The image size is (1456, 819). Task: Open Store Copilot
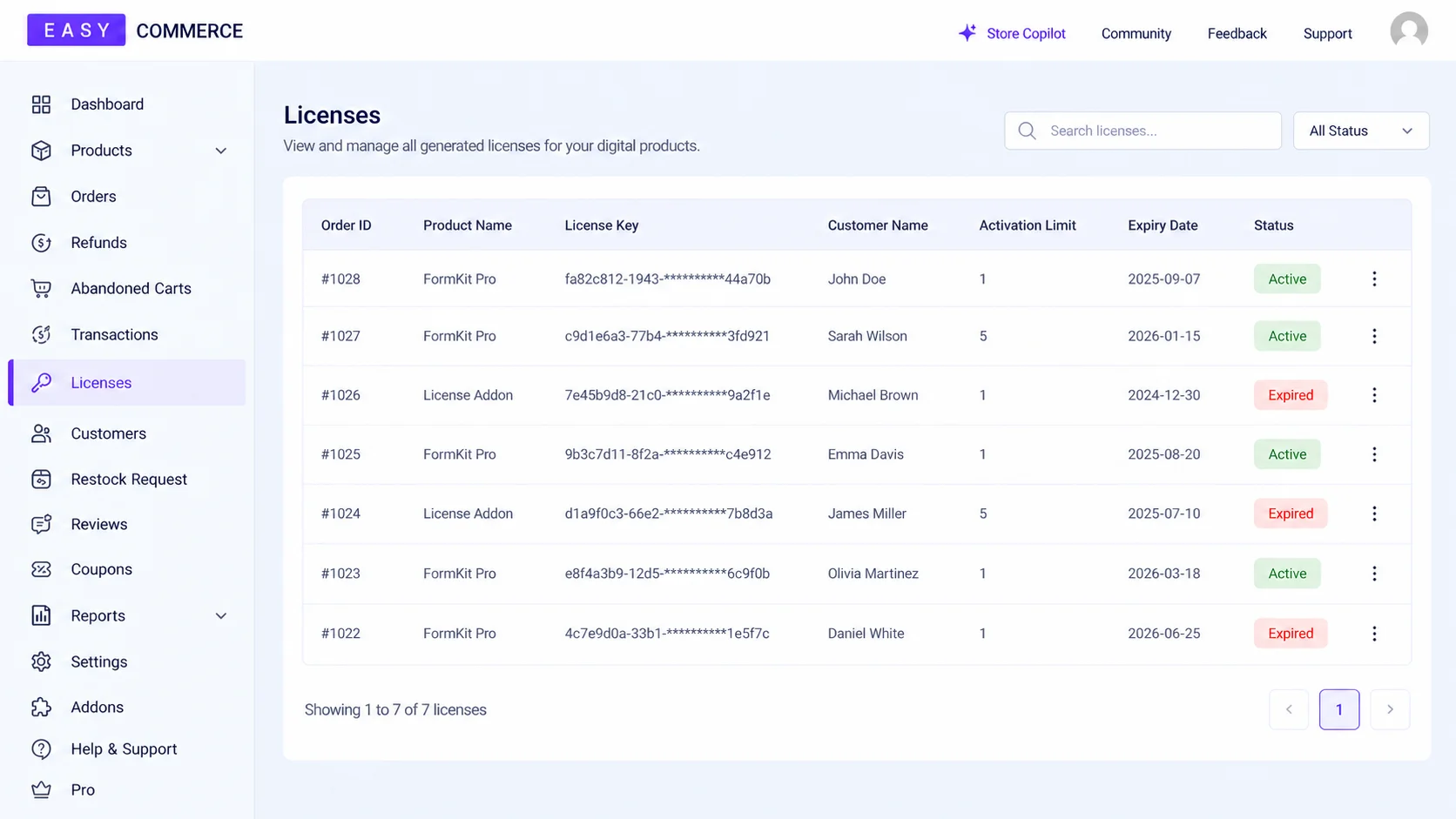[1012, 33]
